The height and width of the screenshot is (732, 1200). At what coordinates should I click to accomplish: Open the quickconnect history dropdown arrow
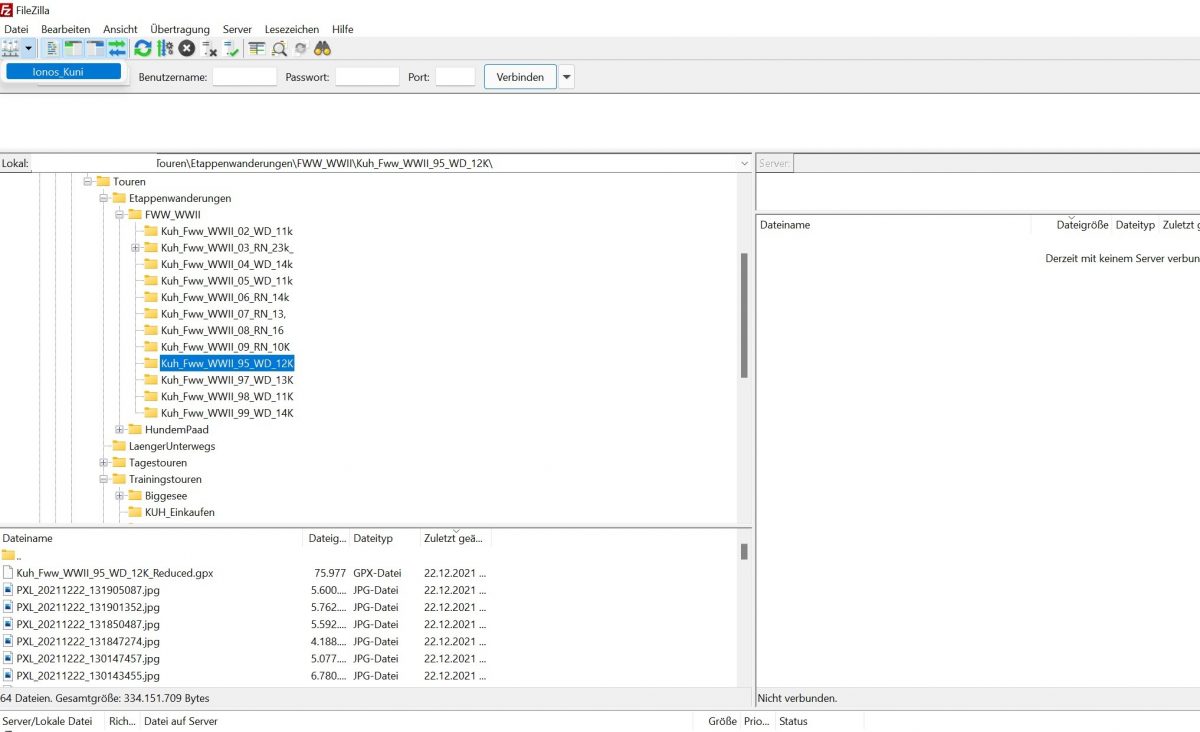[567, 77]
